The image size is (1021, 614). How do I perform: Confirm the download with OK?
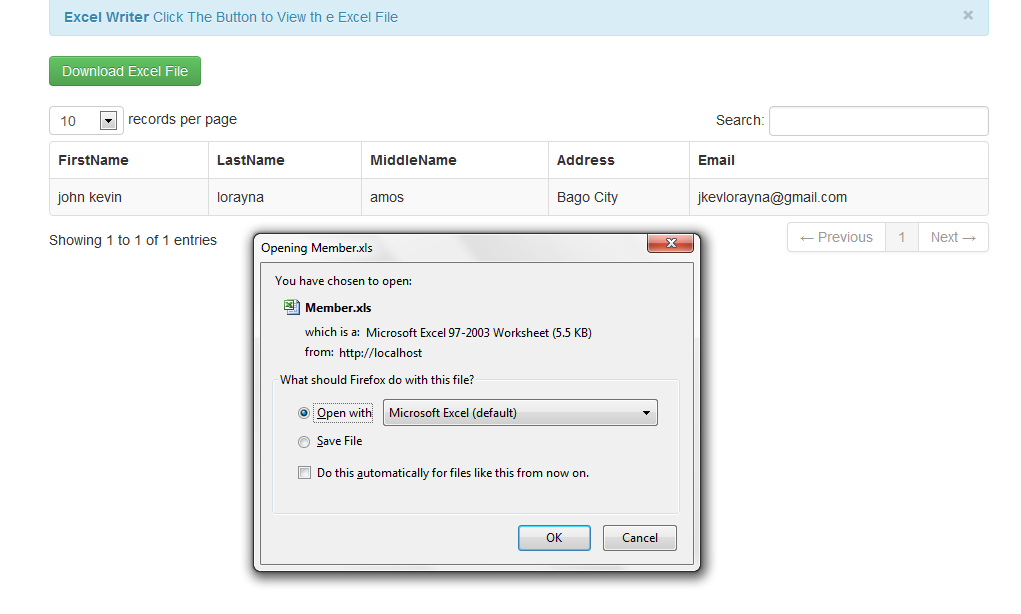tap(554, 538)
